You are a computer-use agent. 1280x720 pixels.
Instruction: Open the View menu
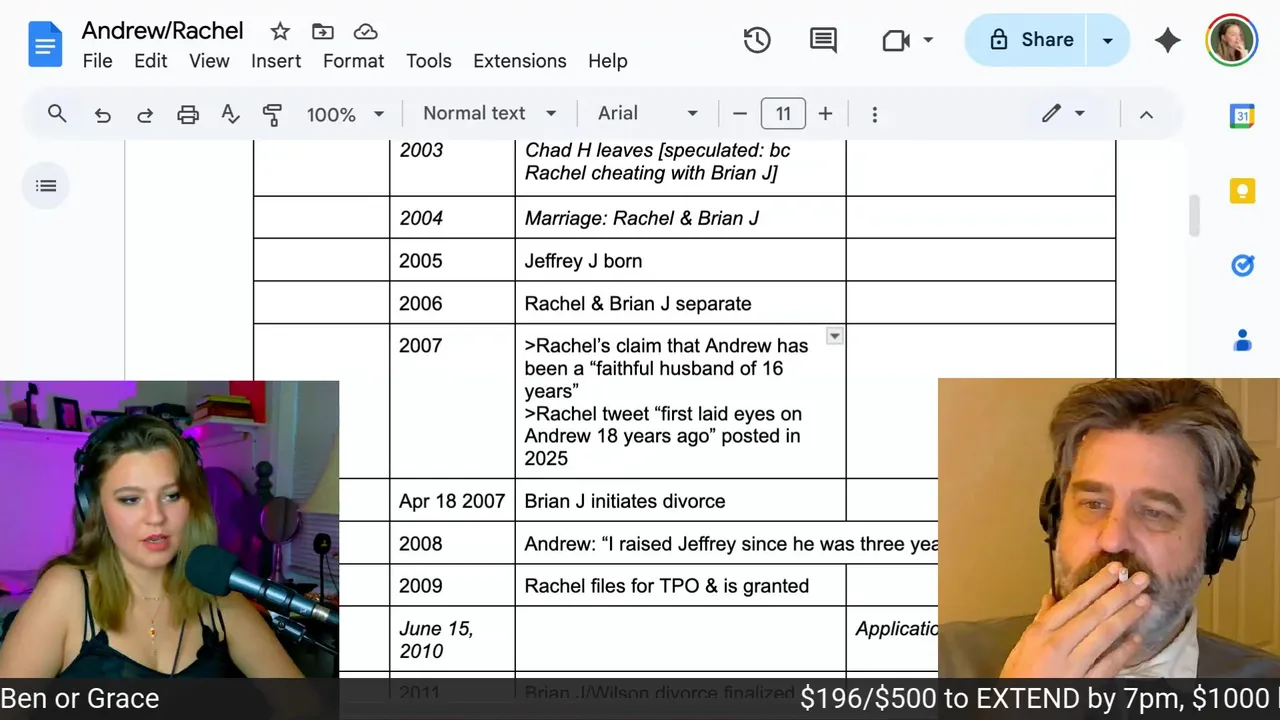(209, 61)
